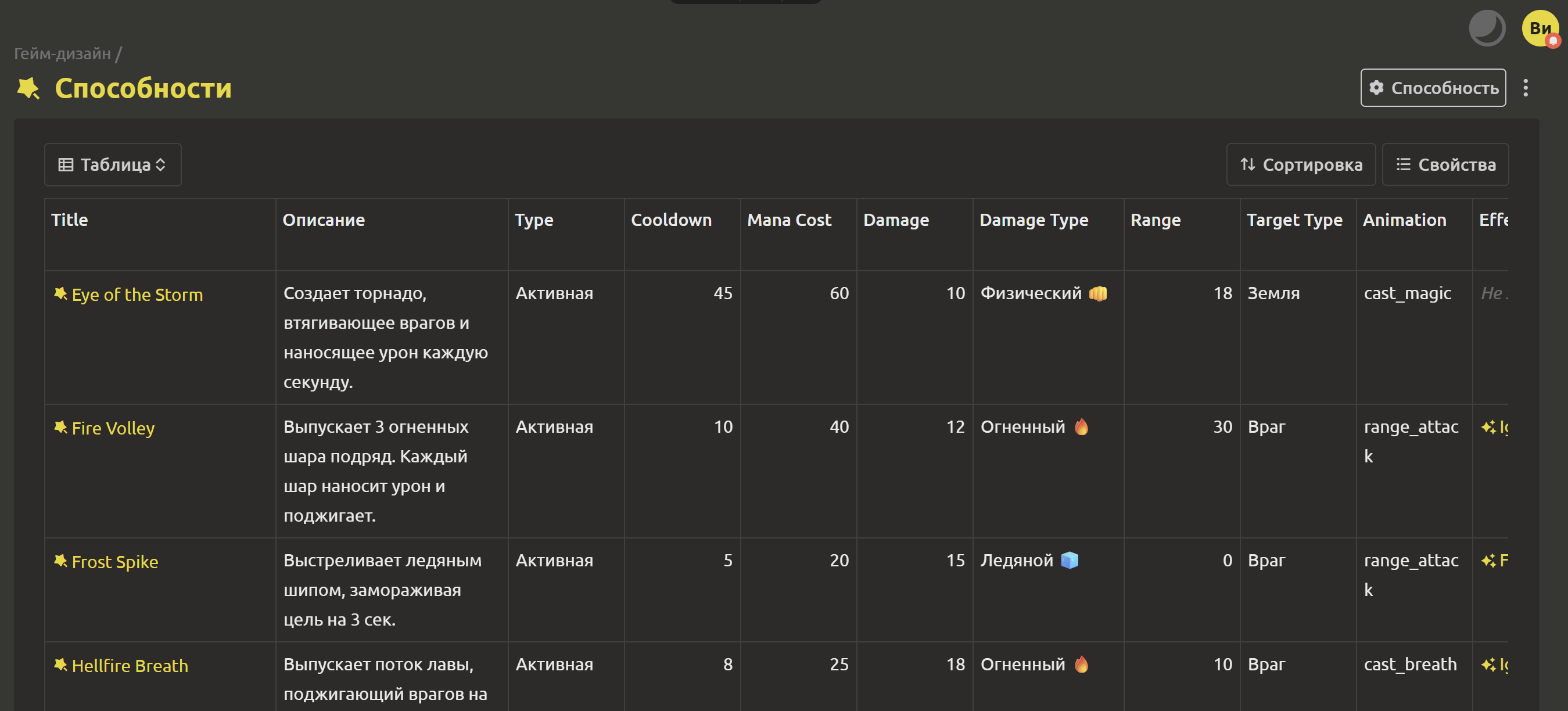
Task: Select Cooldown value 5 in Frost Spike row
Action: [727, 560]
